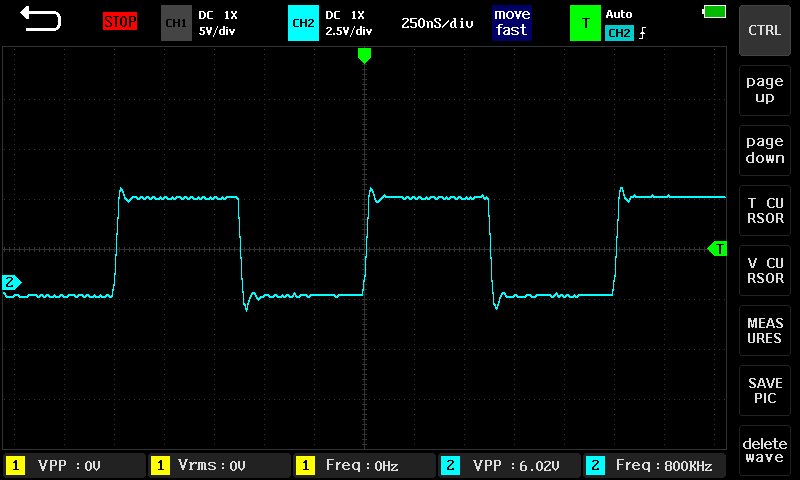Select the green trigger position marker at top
Screen dimensions: 800x480
(x=364, y=56)
